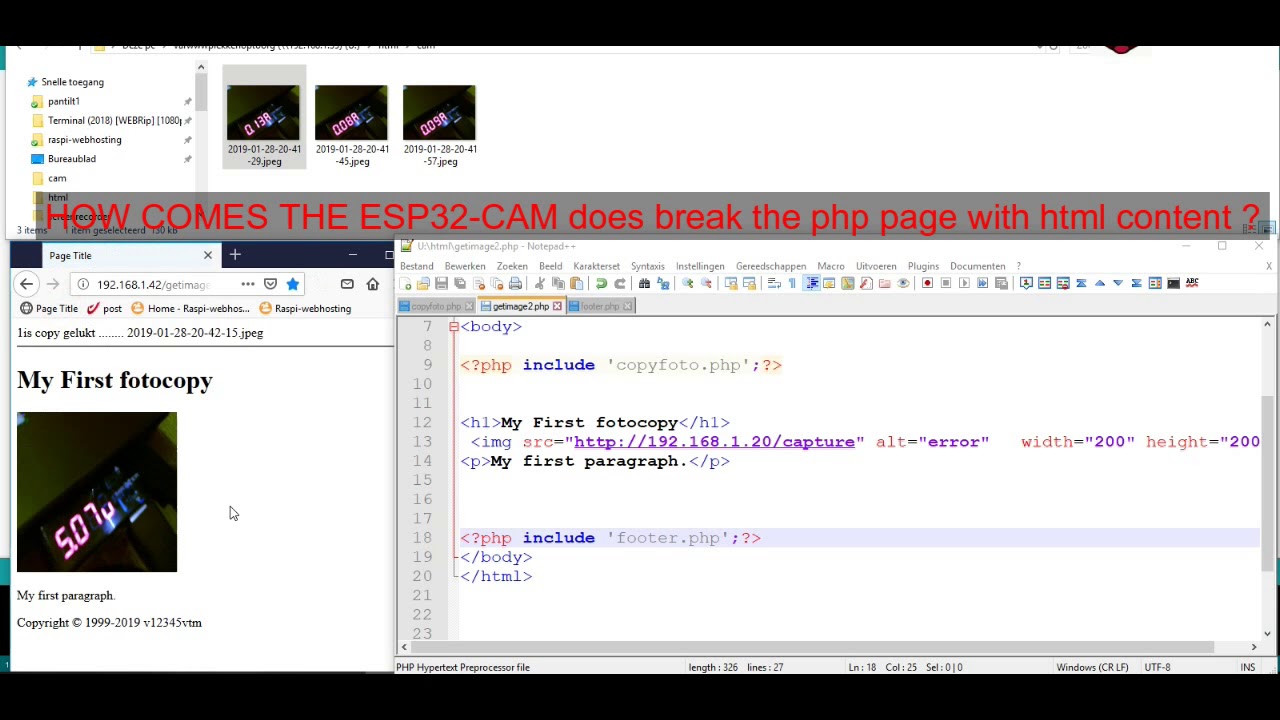Open the Plugins menu

point(923,266)
